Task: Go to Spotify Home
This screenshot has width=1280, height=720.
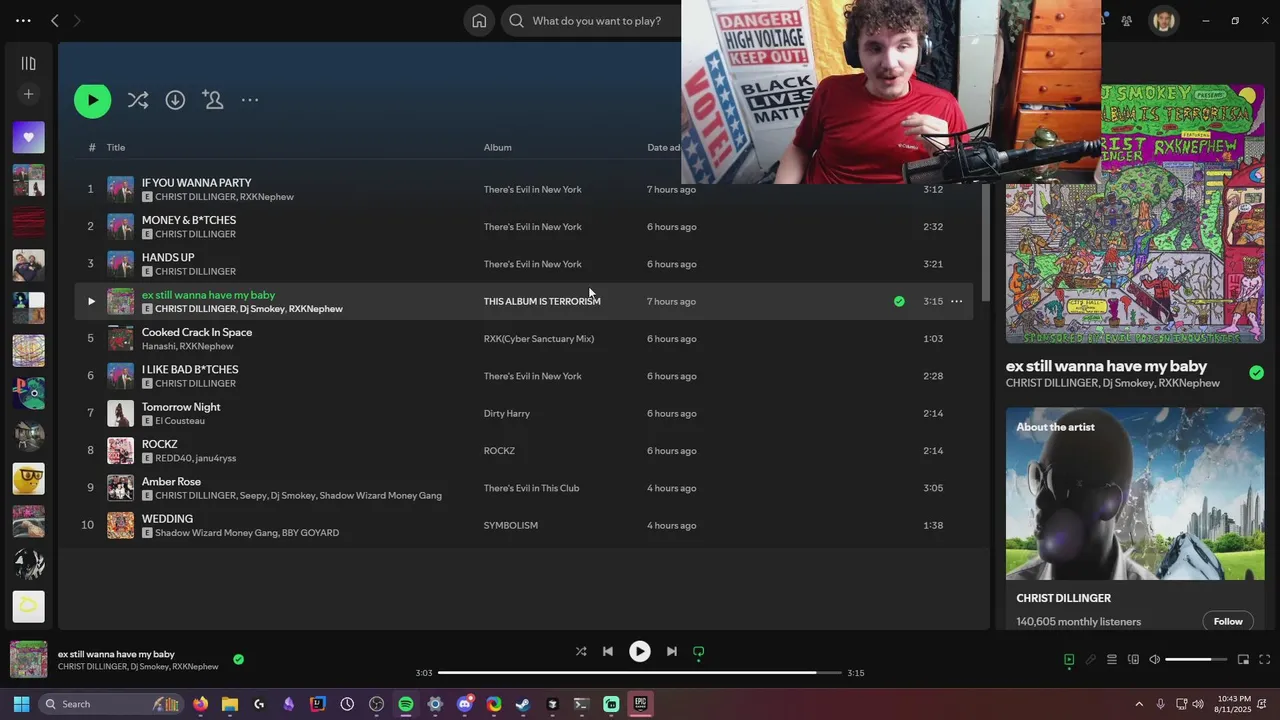Action: coord(479,20)
